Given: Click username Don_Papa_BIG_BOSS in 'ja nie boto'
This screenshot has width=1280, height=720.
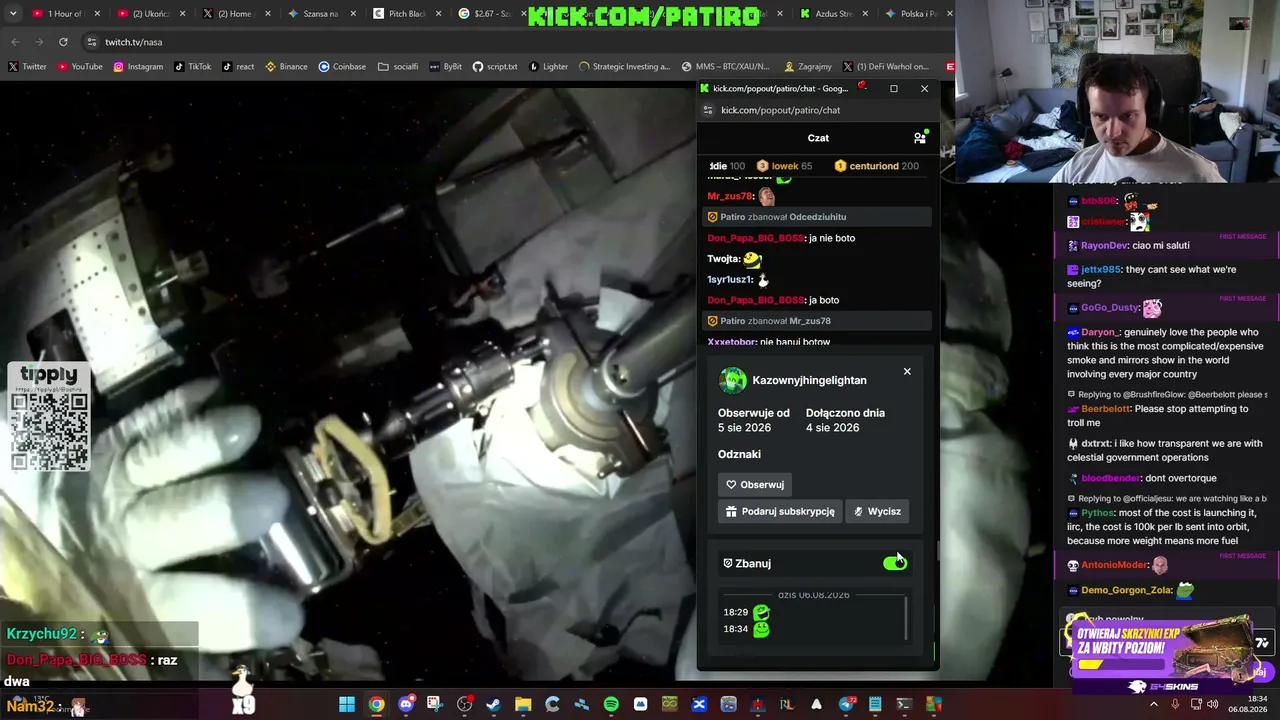Looking at the screenshot, I should point(755,238).
